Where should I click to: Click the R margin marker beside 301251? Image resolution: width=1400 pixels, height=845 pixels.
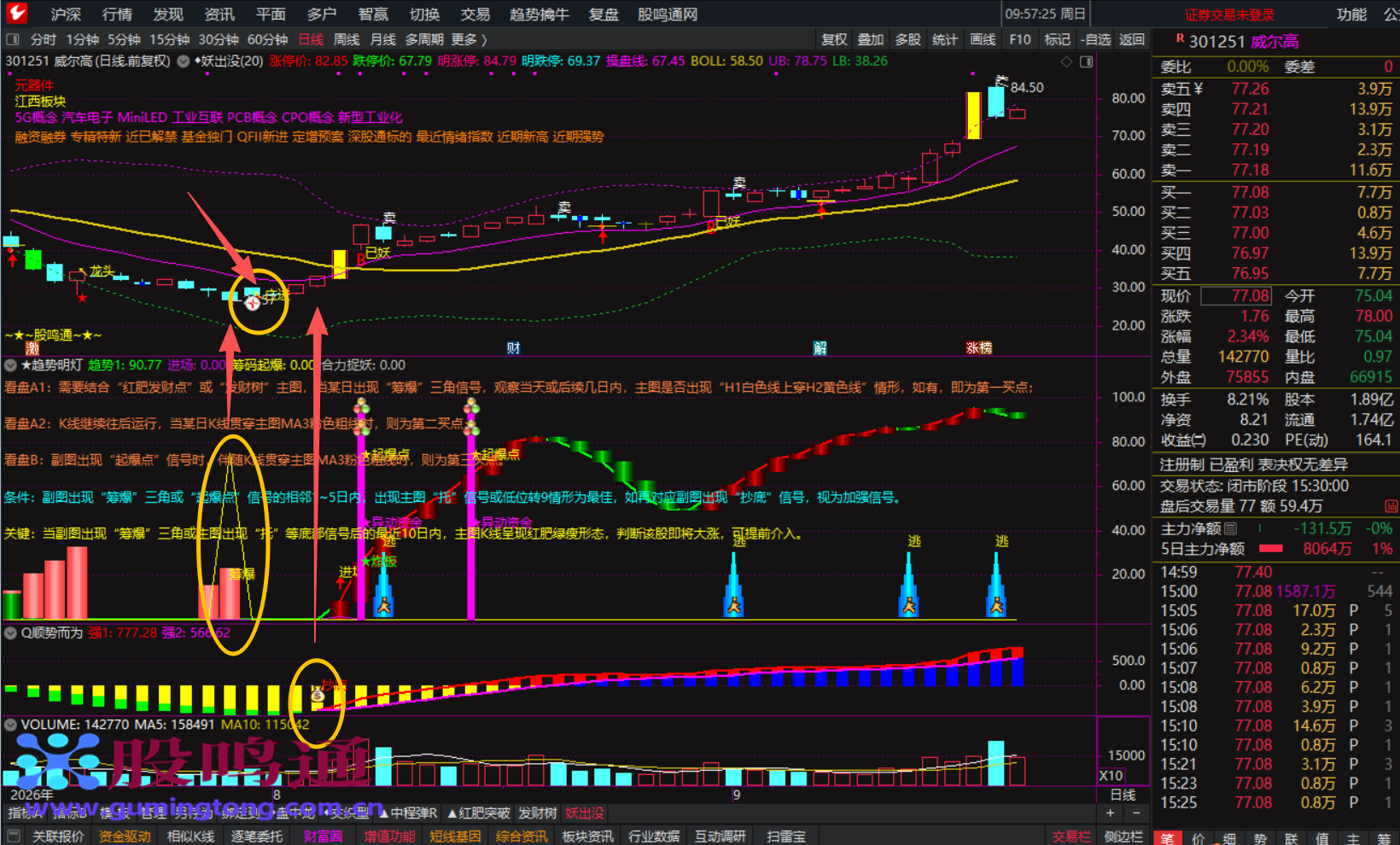tap(1181, 38)
